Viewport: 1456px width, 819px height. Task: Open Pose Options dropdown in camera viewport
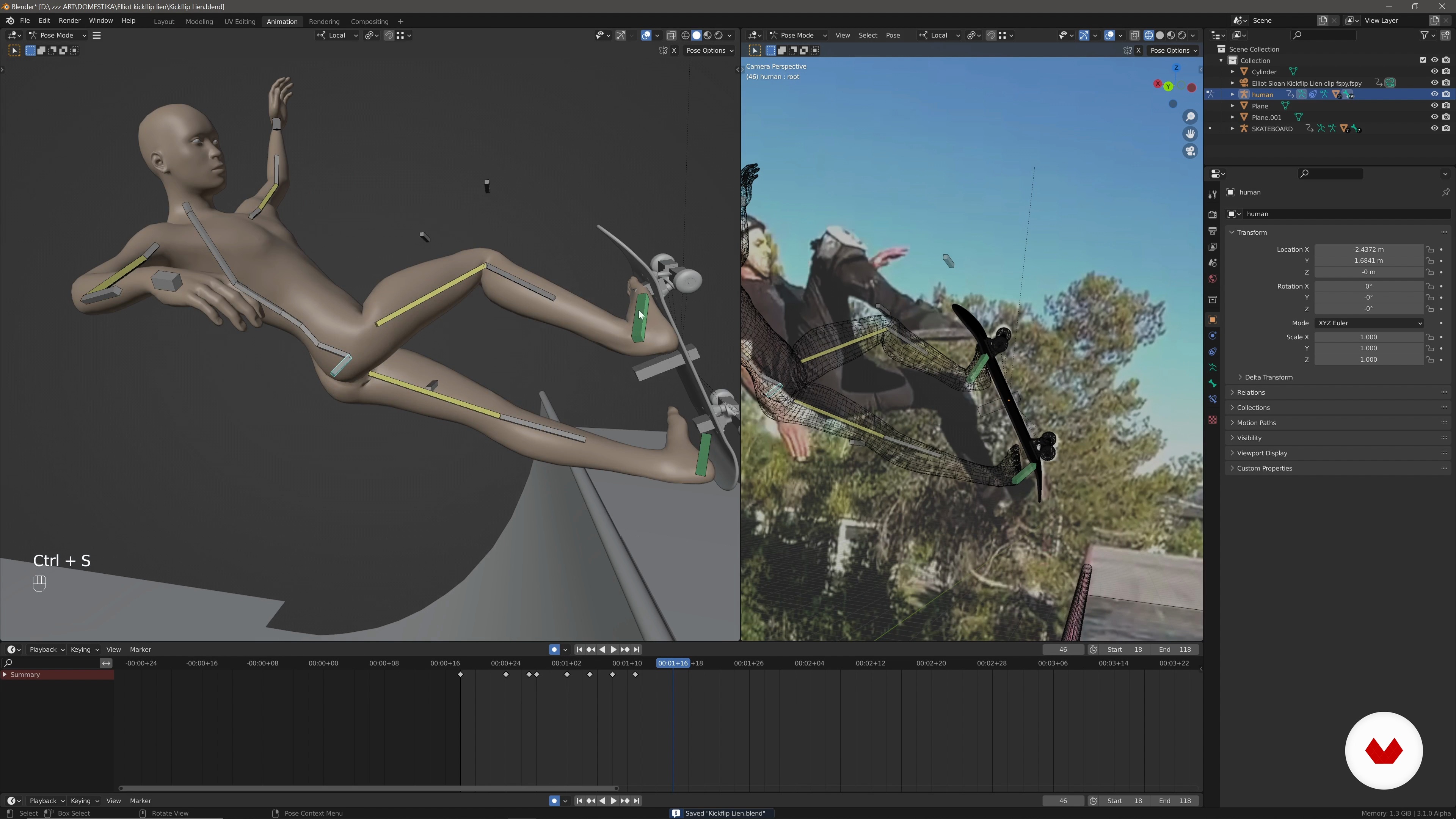(x=1174, y=50)
